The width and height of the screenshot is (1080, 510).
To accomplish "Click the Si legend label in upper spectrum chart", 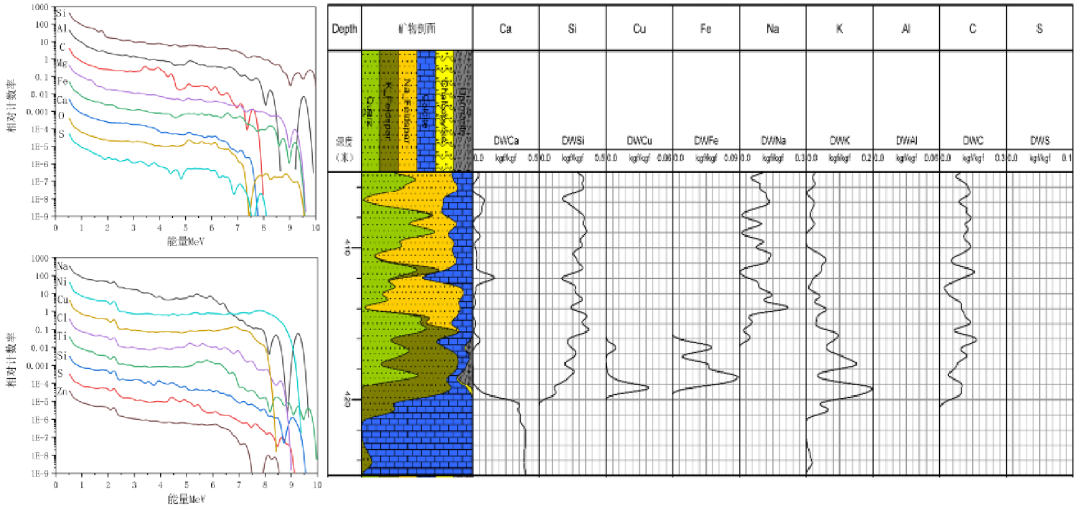I will click(62, 13).
